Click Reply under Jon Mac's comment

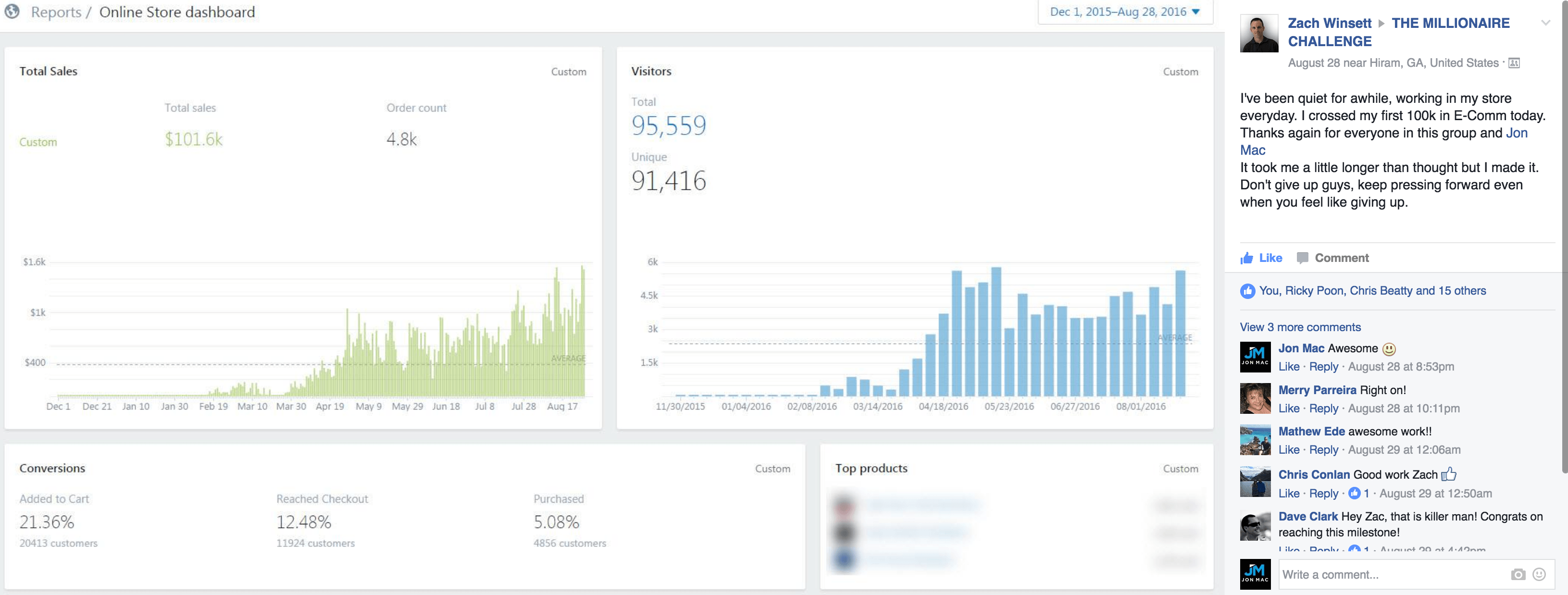point(1323,366)
